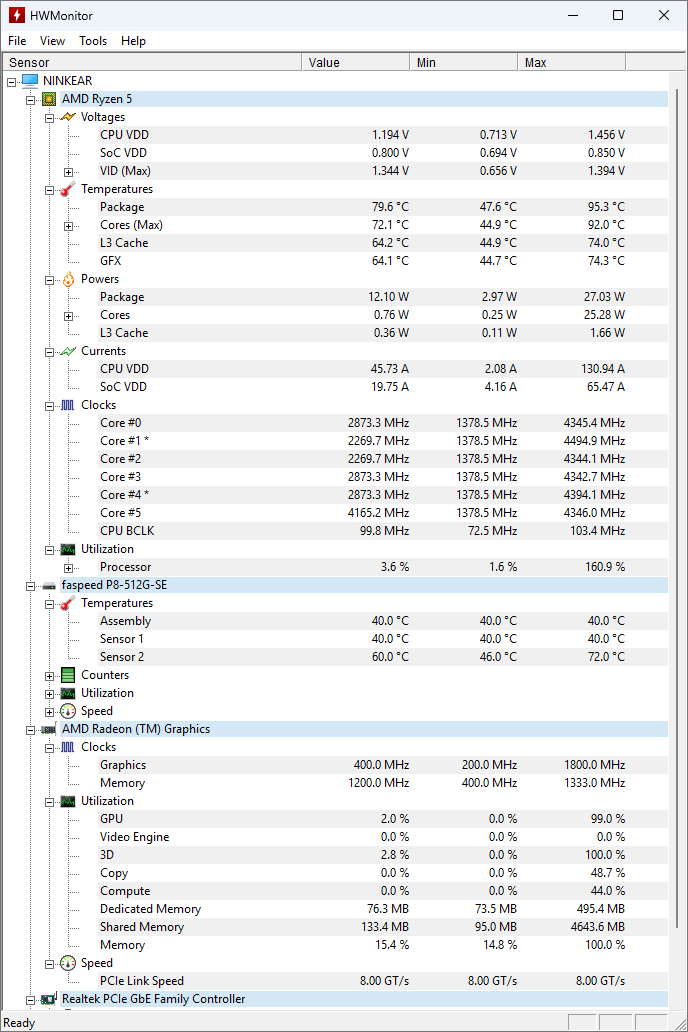
Task: Expand the VID (Max) voltage node
Action: tap(68, 171)
